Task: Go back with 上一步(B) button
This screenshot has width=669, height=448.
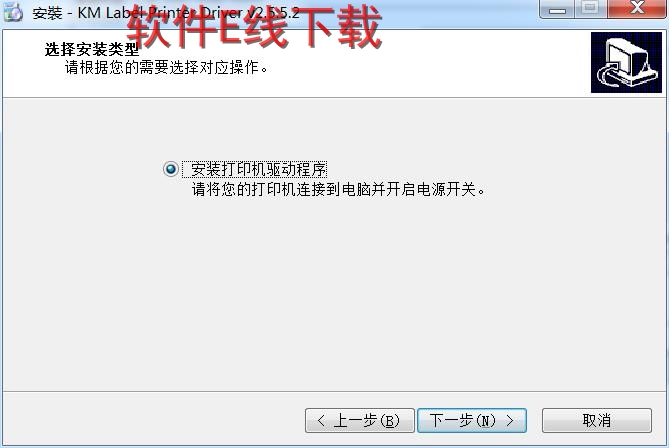Action: tap(360, 421)
